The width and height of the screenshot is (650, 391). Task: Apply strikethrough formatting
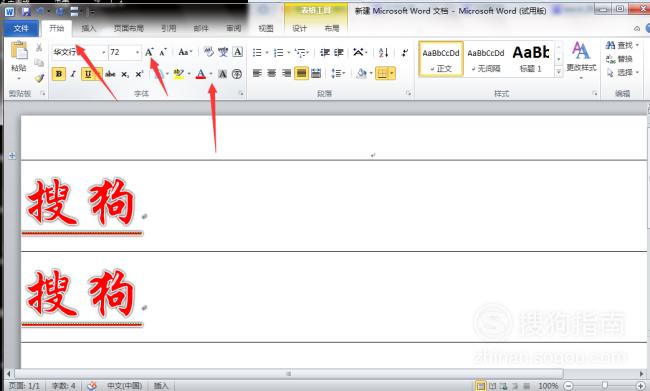(110, 74)
